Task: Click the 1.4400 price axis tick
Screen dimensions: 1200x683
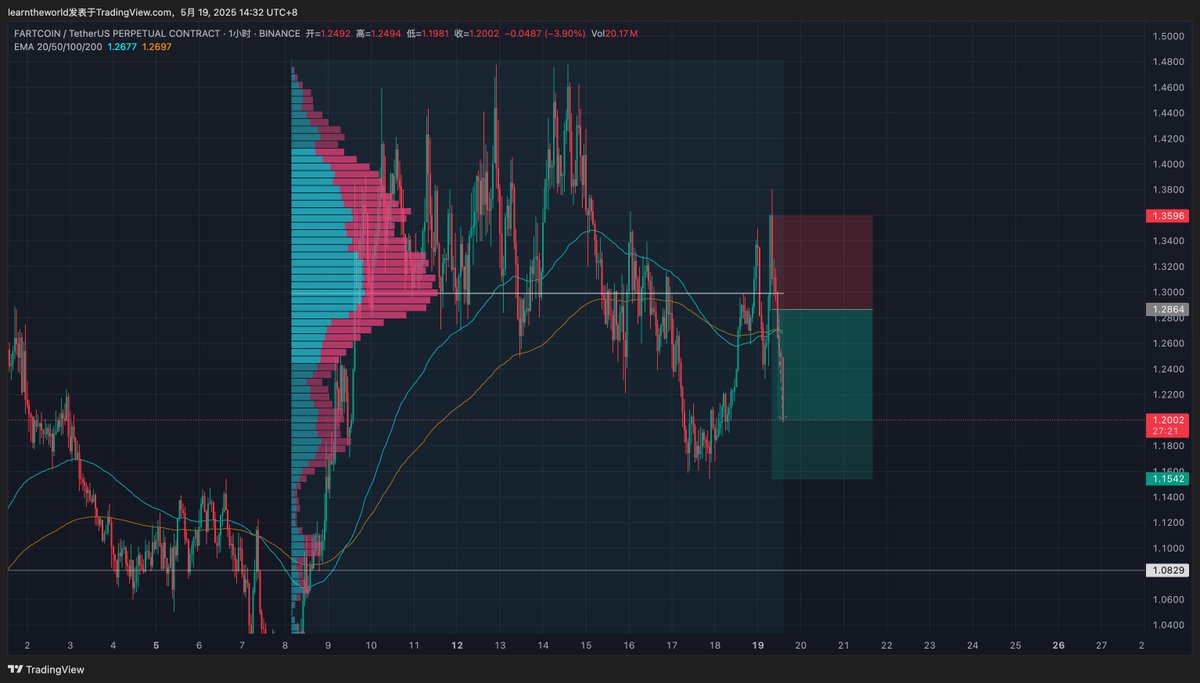Action: [1168, 114]
